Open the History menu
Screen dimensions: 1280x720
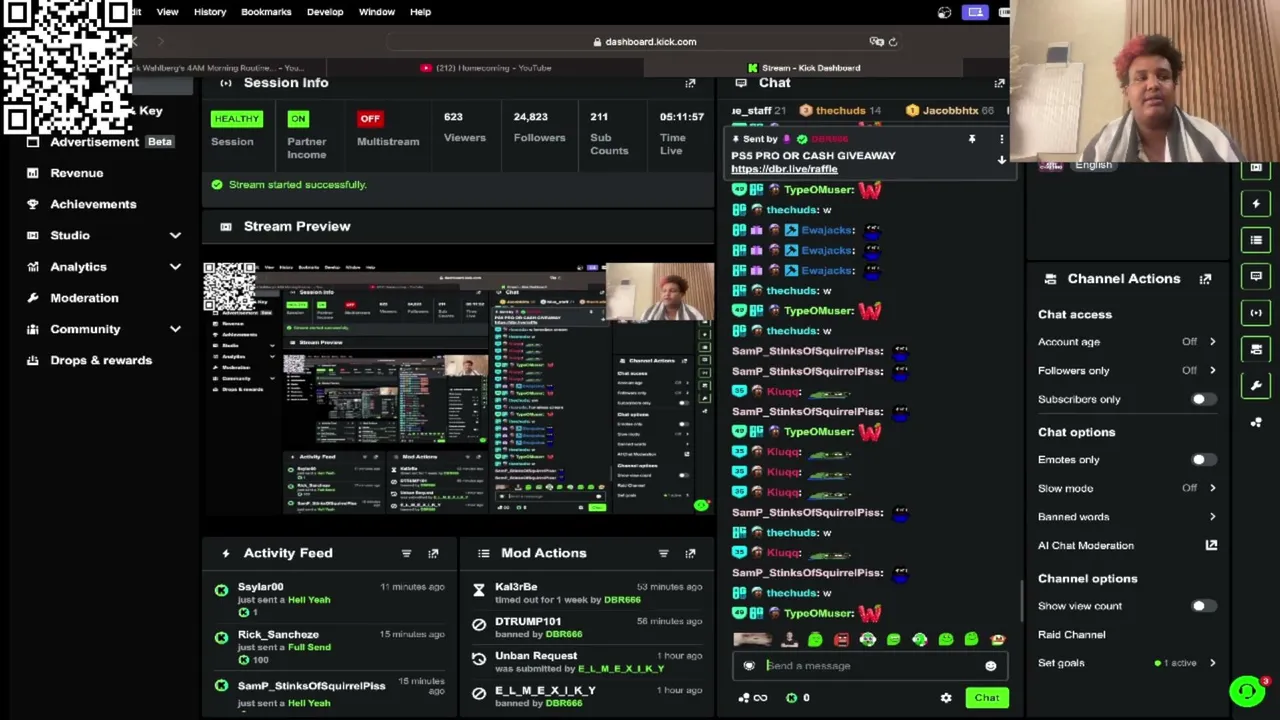click(210, 12)
